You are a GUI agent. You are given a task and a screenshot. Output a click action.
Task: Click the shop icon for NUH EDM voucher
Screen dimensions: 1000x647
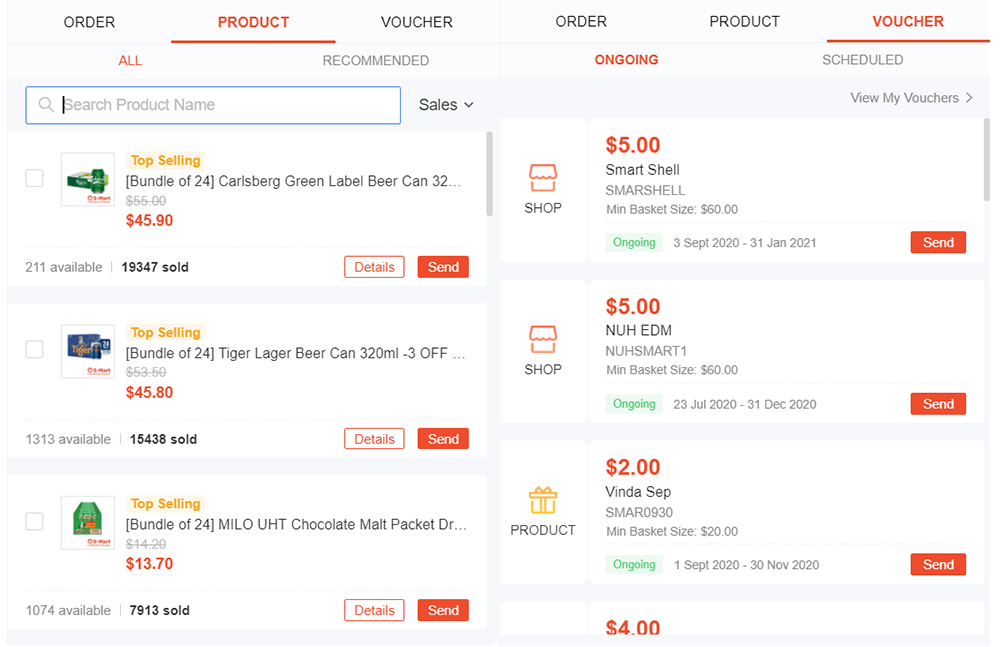tap(543, 339)
